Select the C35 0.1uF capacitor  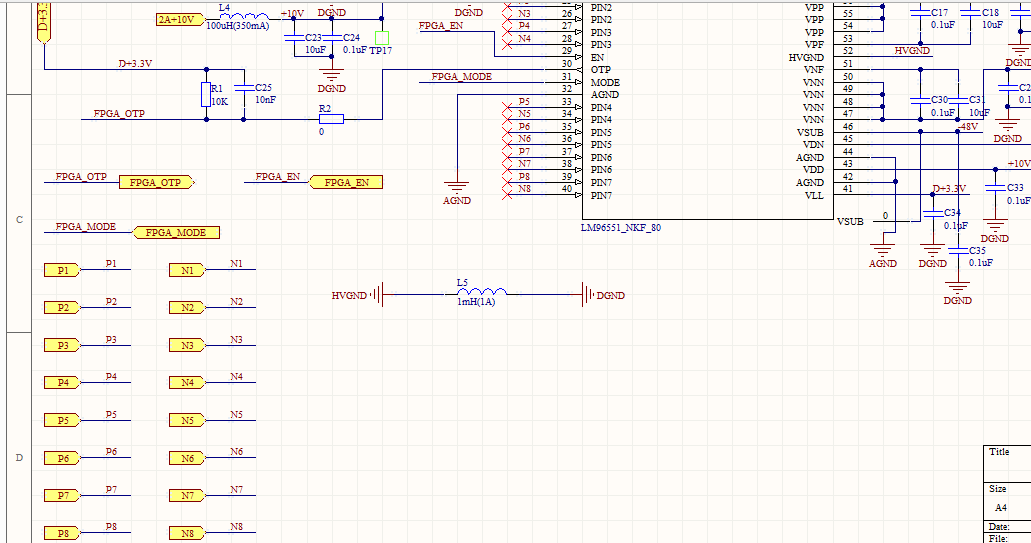958,250
